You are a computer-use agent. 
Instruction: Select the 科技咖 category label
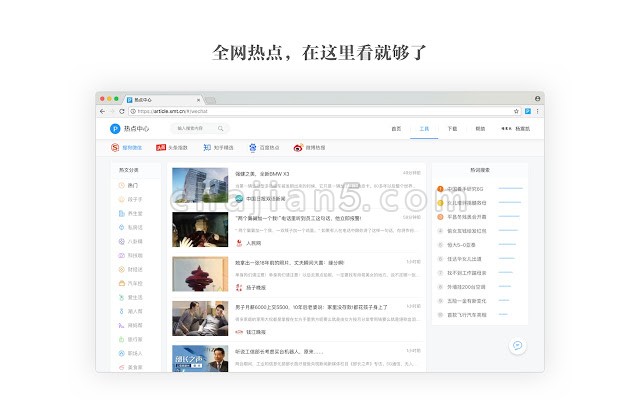(135, 255)
